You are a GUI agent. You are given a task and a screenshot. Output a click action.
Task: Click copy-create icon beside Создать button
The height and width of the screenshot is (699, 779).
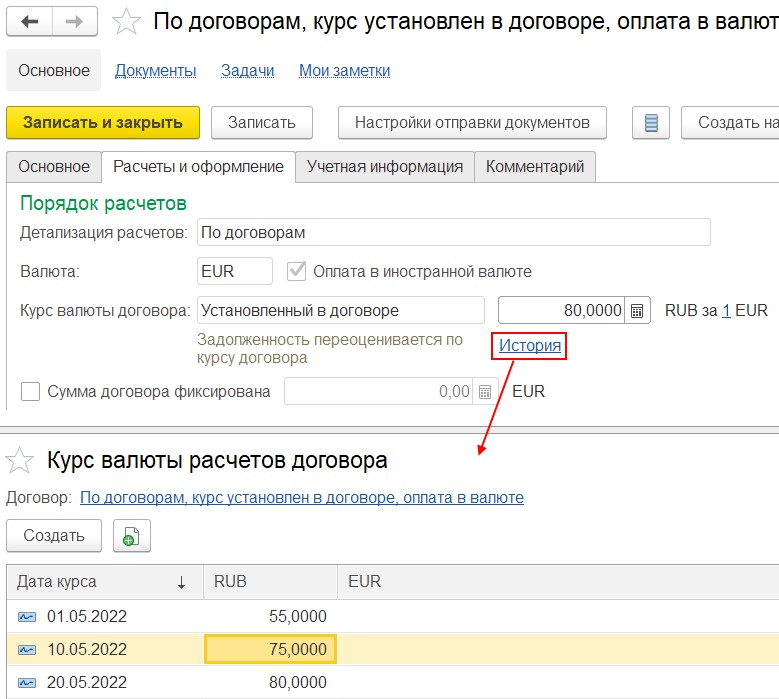coord(131,536)
